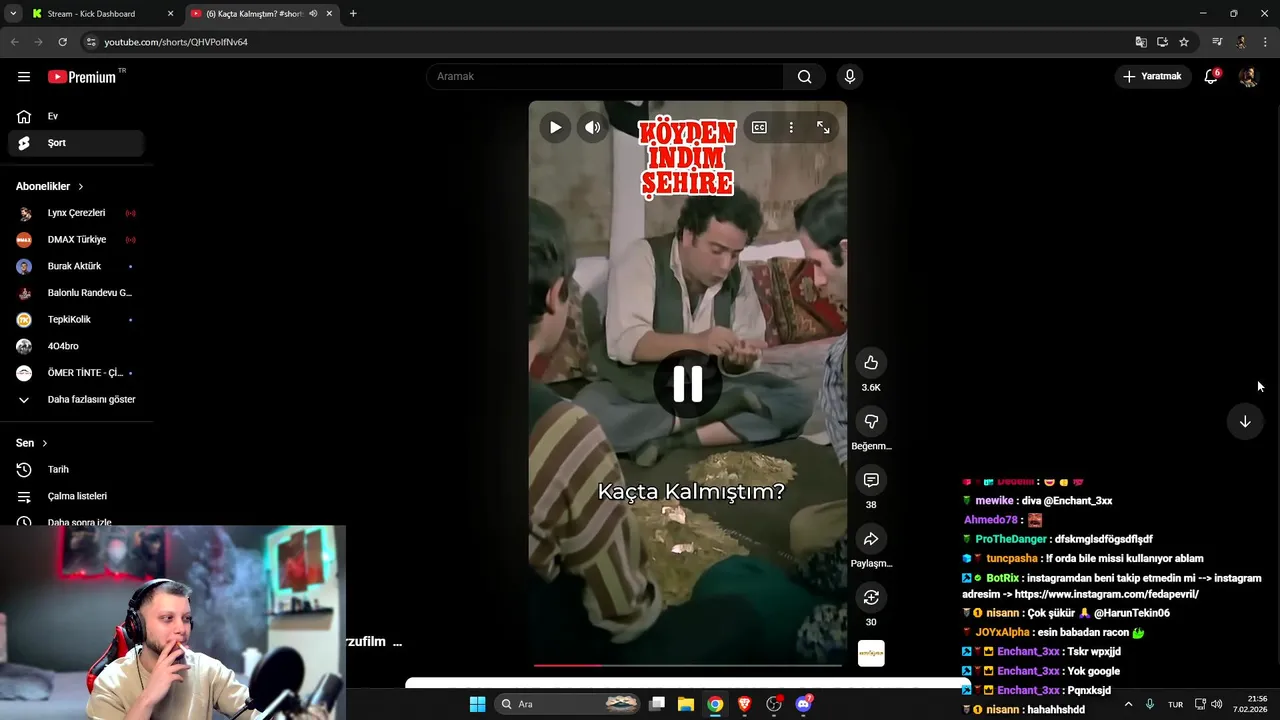Open the notifications bell
This screenshot has height=720, width=1280.
[x=1211, y=77]
